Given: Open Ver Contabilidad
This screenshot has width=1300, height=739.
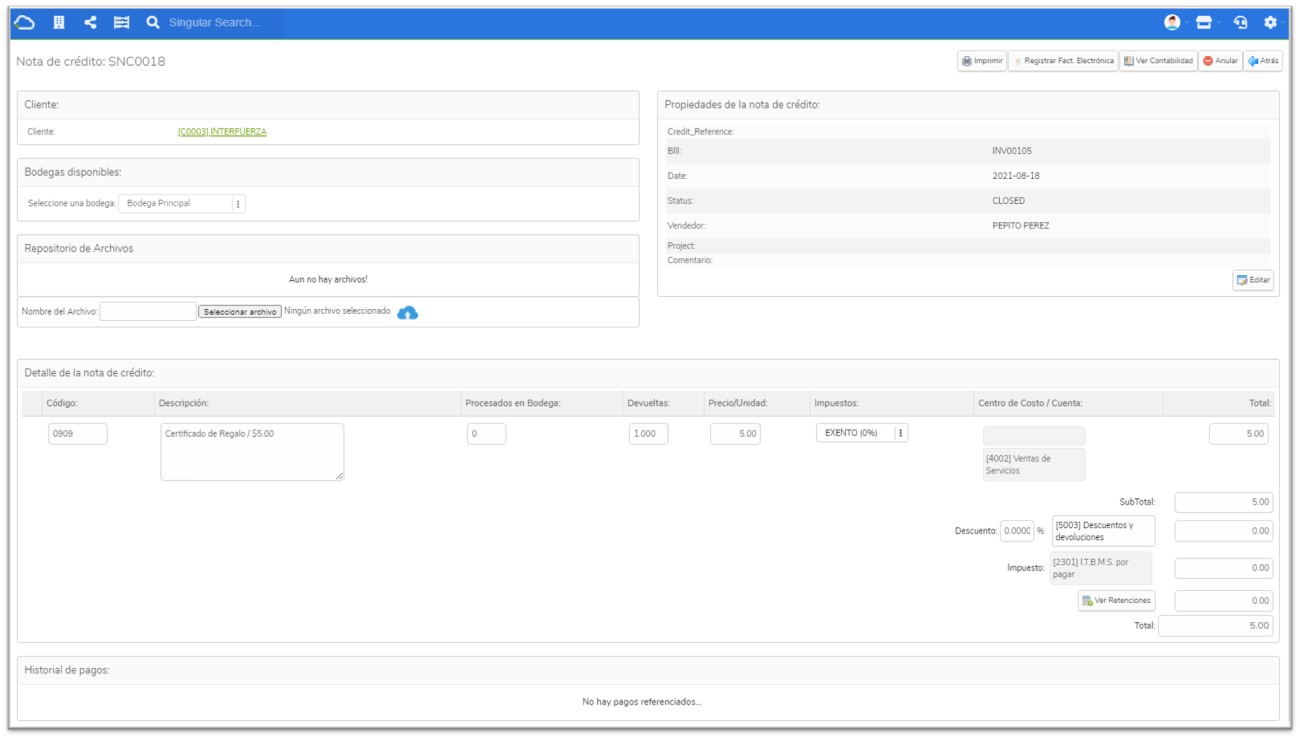Looking at the screenshot, I should (x=1158, y=61).
